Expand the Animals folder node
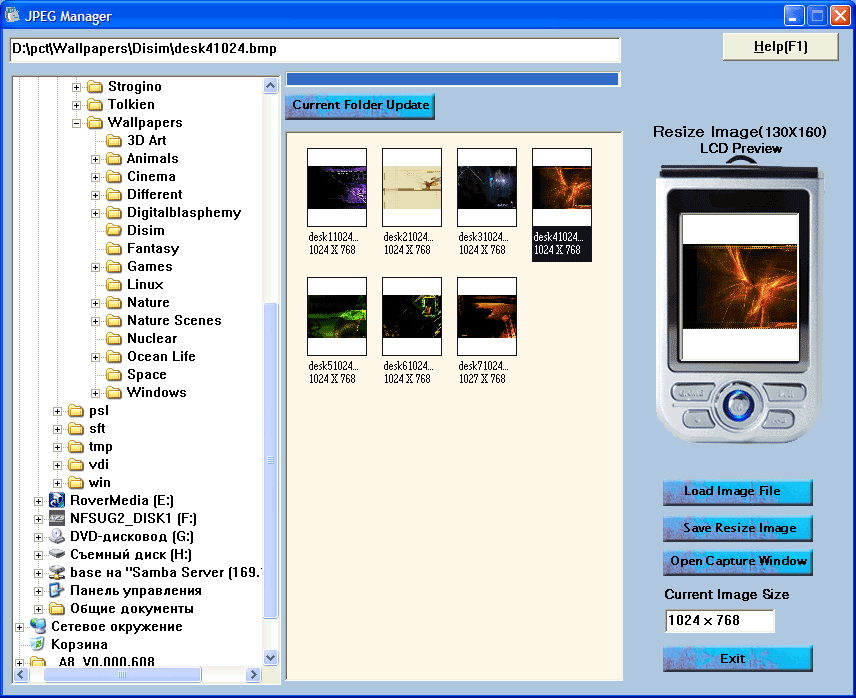This screenshot has height=698, width=856. click(96, 159)
